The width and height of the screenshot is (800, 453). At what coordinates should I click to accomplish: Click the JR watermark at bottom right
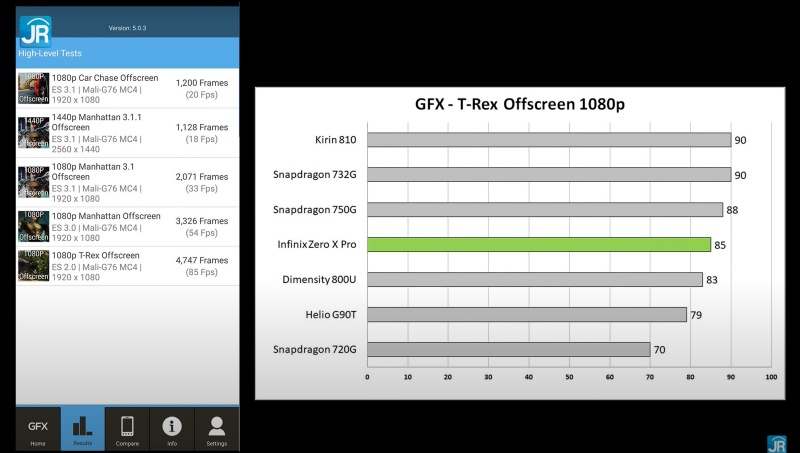click(x=776, y=443)
